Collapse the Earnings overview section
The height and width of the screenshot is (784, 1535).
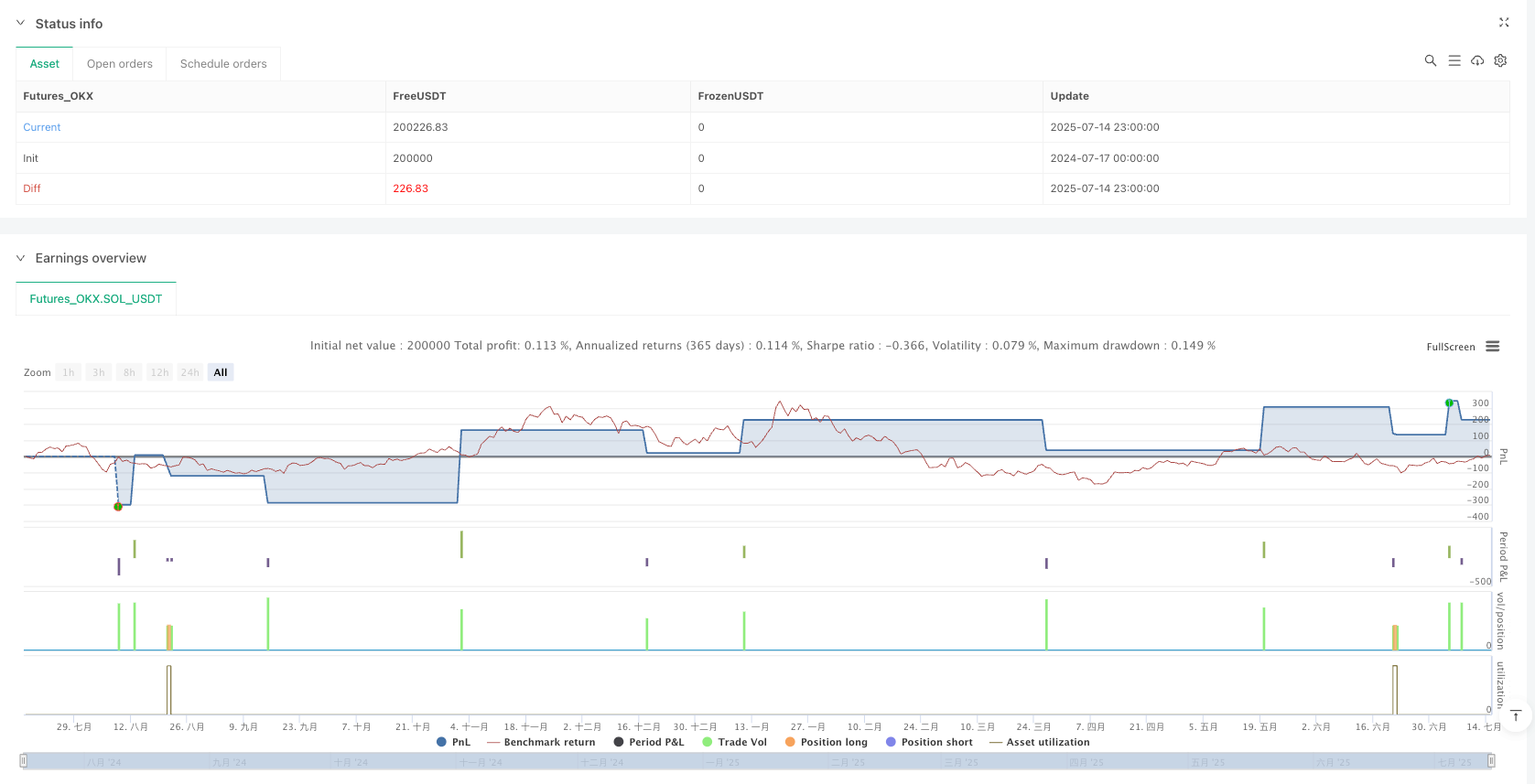coord(21,259)
